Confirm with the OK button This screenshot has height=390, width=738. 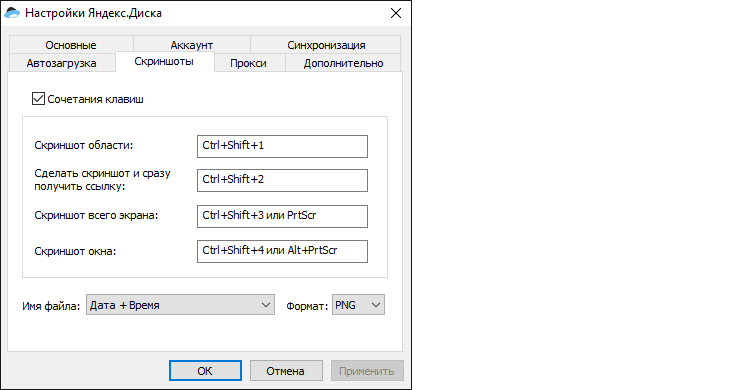205,371
